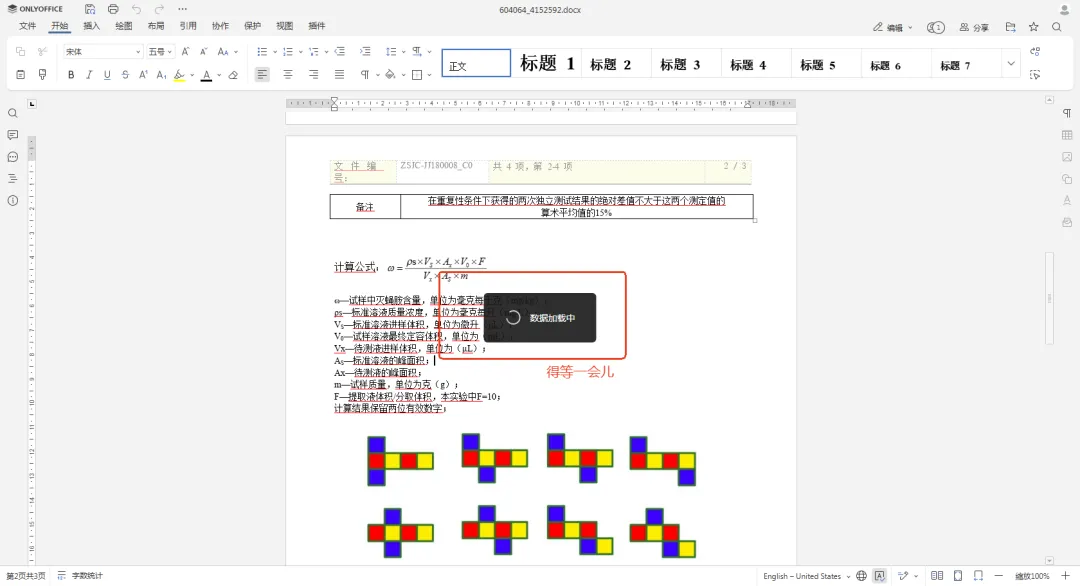The height and width of the screenshot is (586, 1080).
Task: Expand the styles gallery arrow
Action: click(x=1010, y=63)
